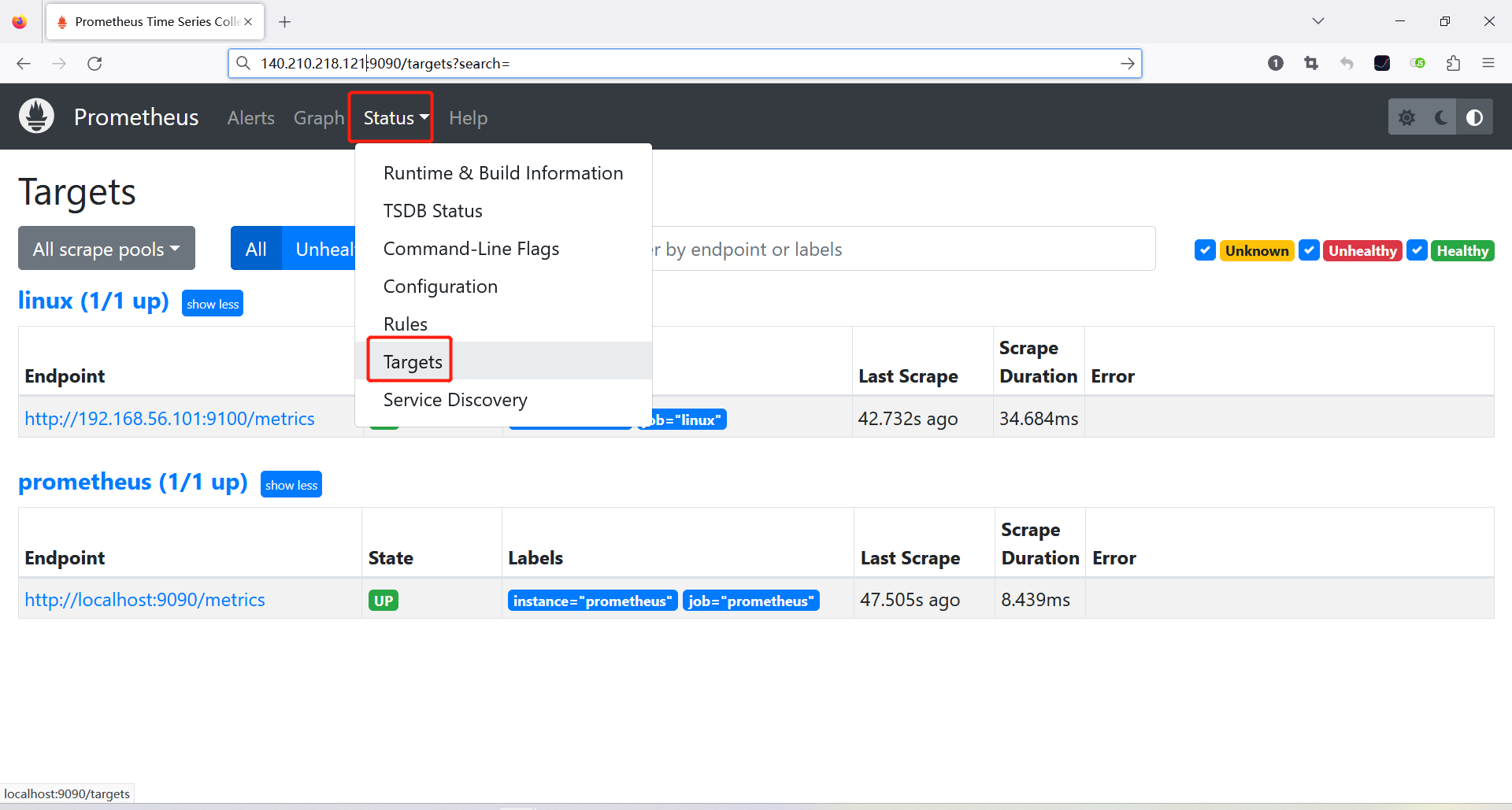Select Service Discovery in the Status menu
This screenshot has width=1512, height=810.
coord(455,400)
